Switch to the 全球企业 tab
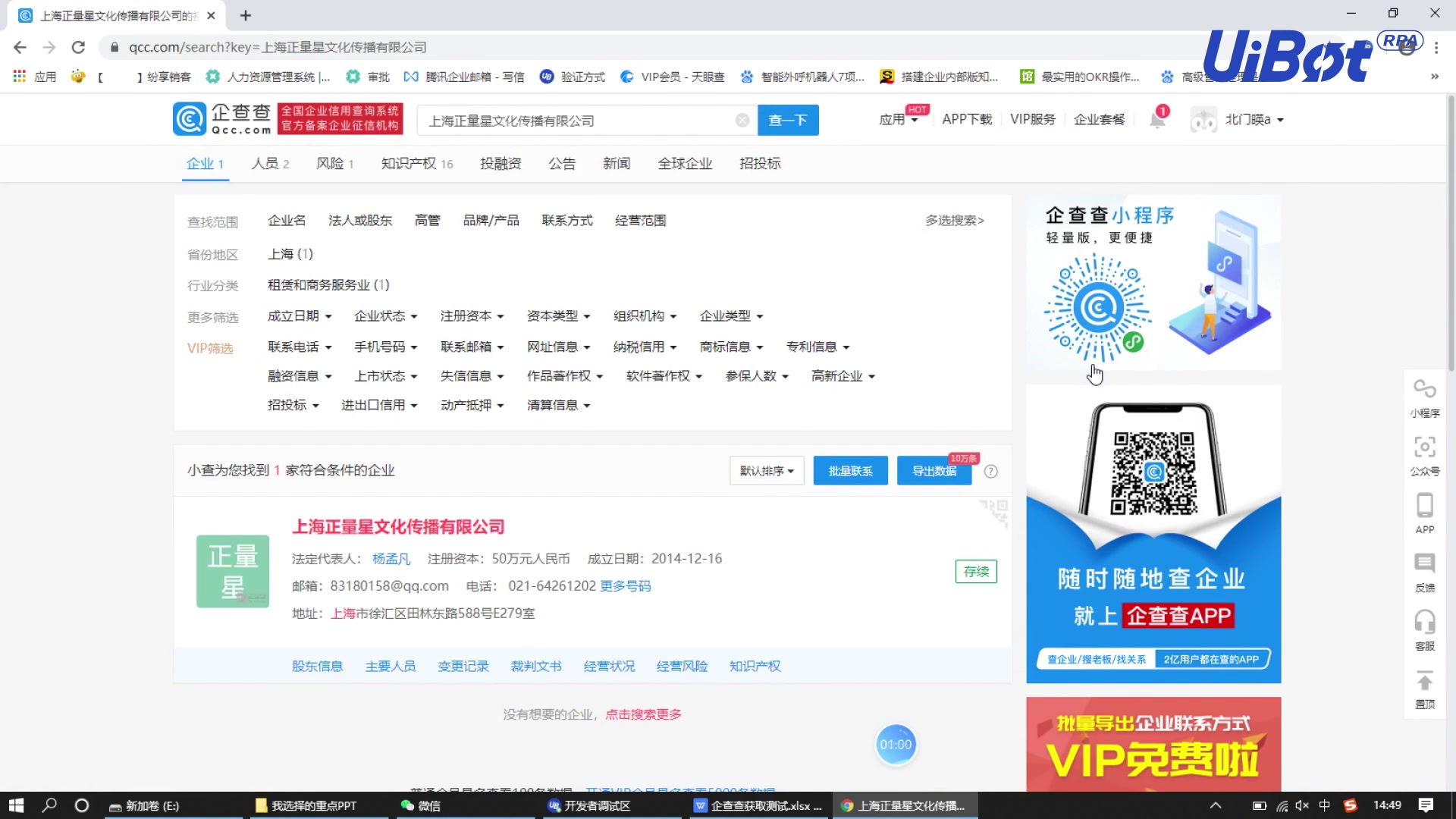 (x=685, y=164)
